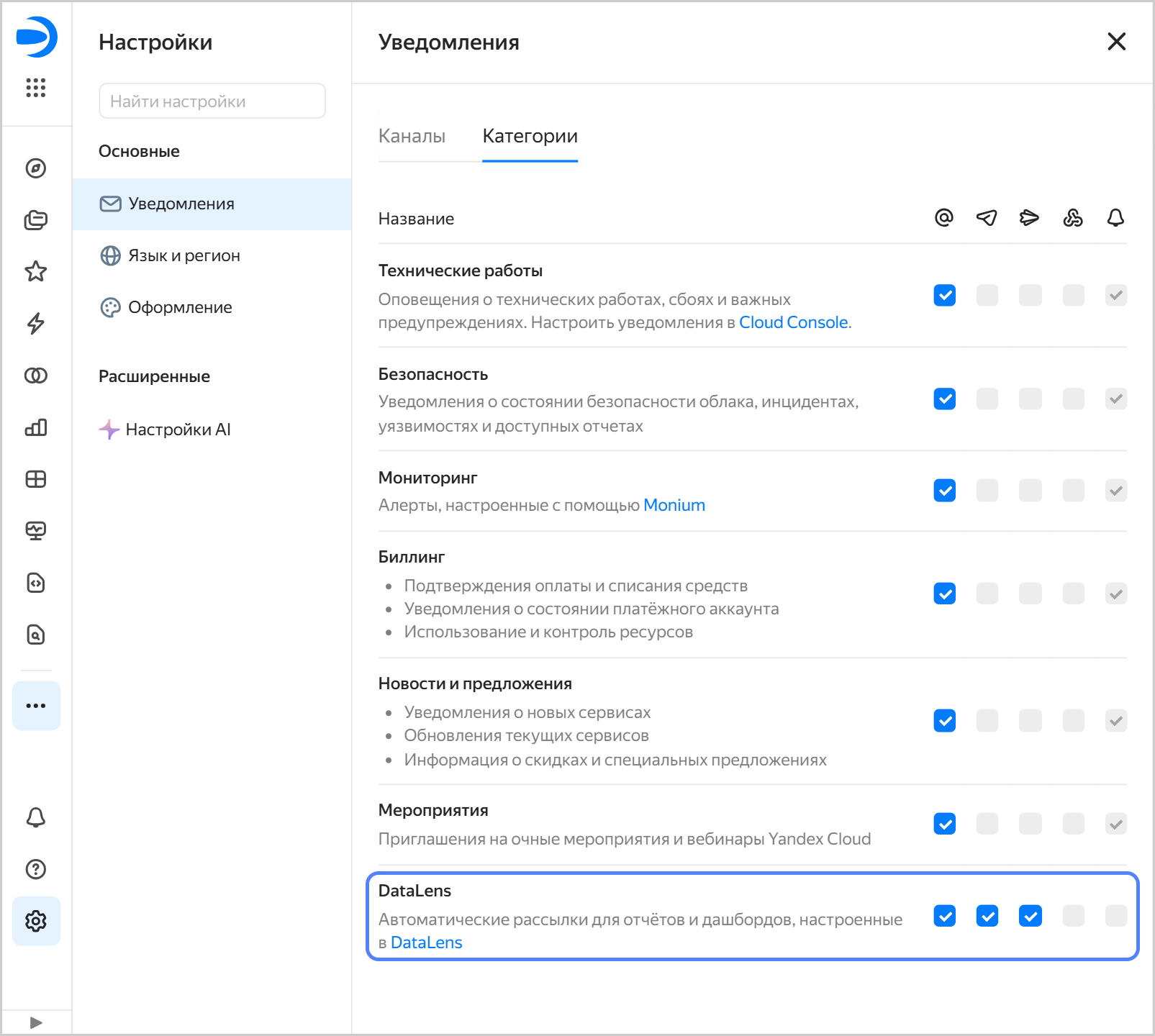Click the Telegram column header icon

[x=987, y=217]
